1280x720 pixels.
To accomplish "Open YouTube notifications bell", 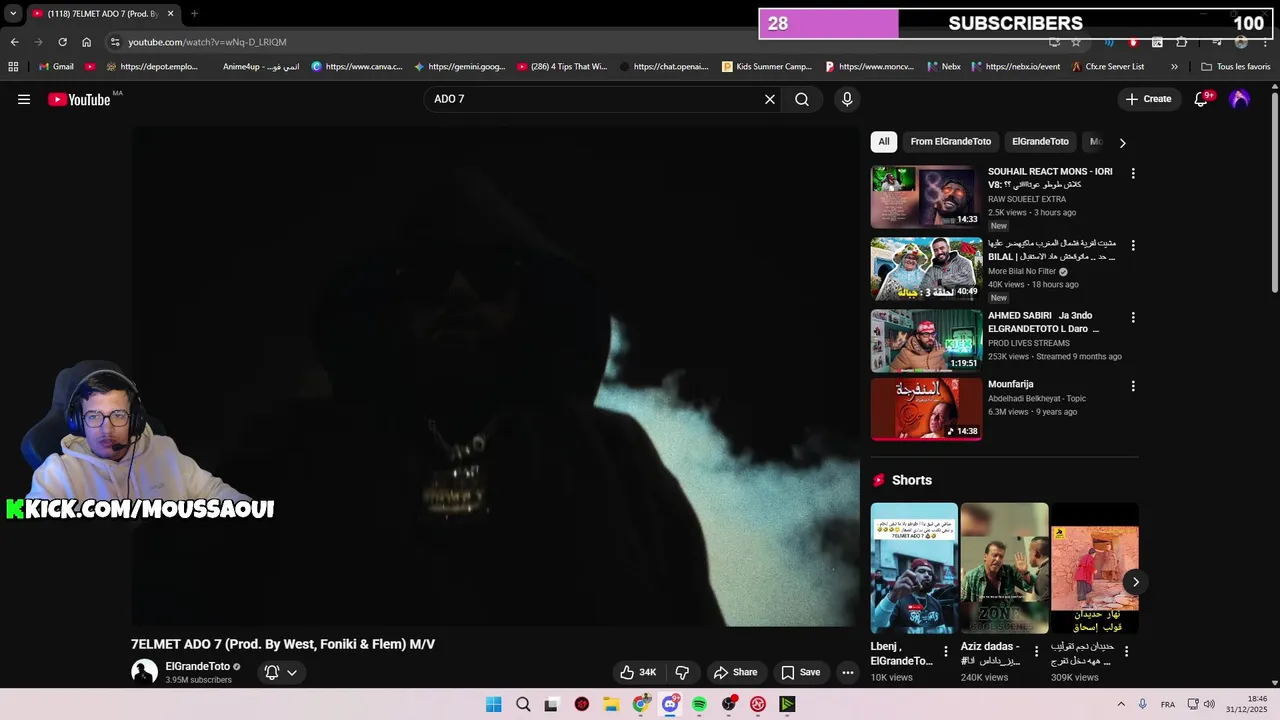I will (1201, 99).
